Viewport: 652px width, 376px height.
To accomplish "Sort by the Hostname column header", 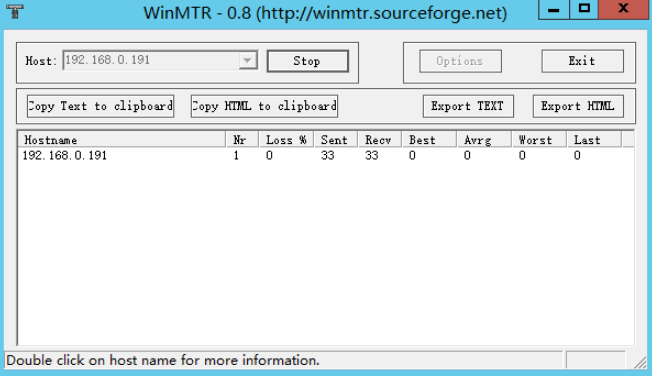I will pyautogui.click(x=122, y=140).
